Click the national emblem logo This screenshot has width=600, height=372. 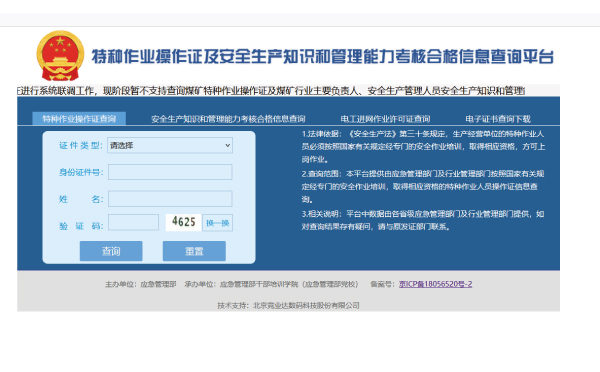[60, 56]
